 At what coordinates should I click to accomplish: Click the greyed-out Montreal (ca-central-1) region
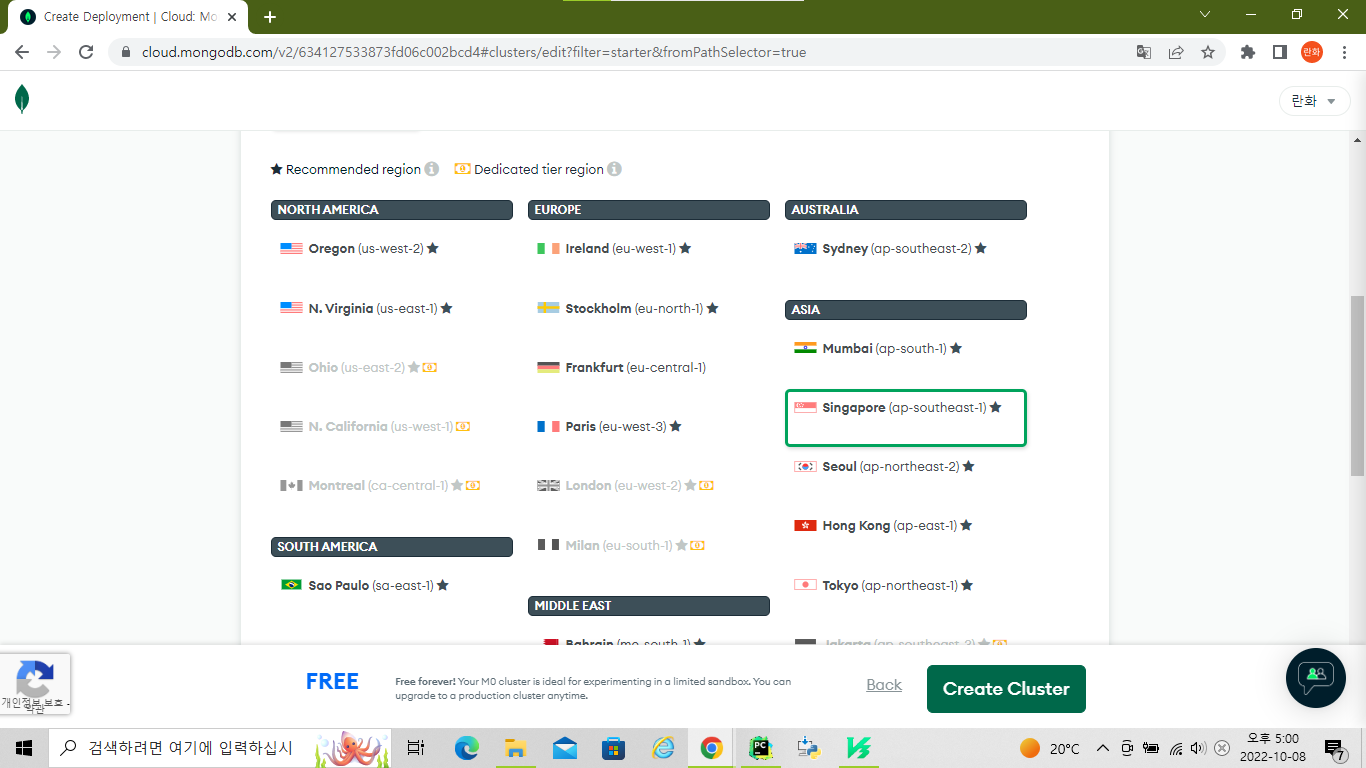pos(391,485)
